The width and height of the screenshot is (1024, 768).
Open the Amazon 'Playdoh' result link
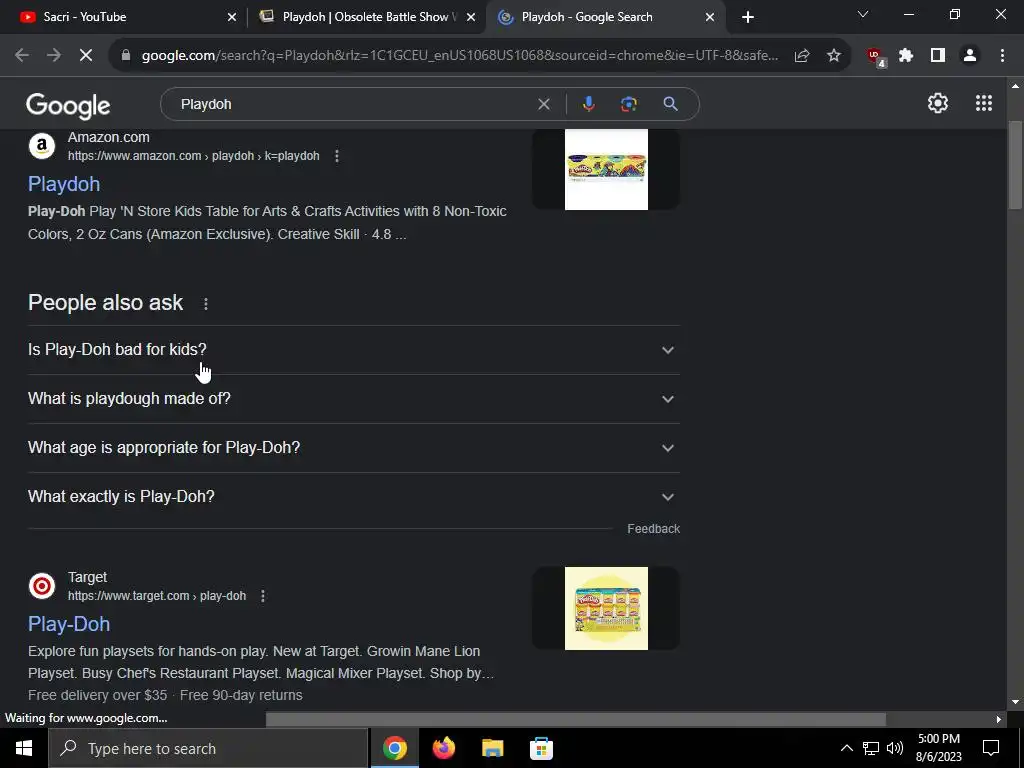click(x=64, y=184)
